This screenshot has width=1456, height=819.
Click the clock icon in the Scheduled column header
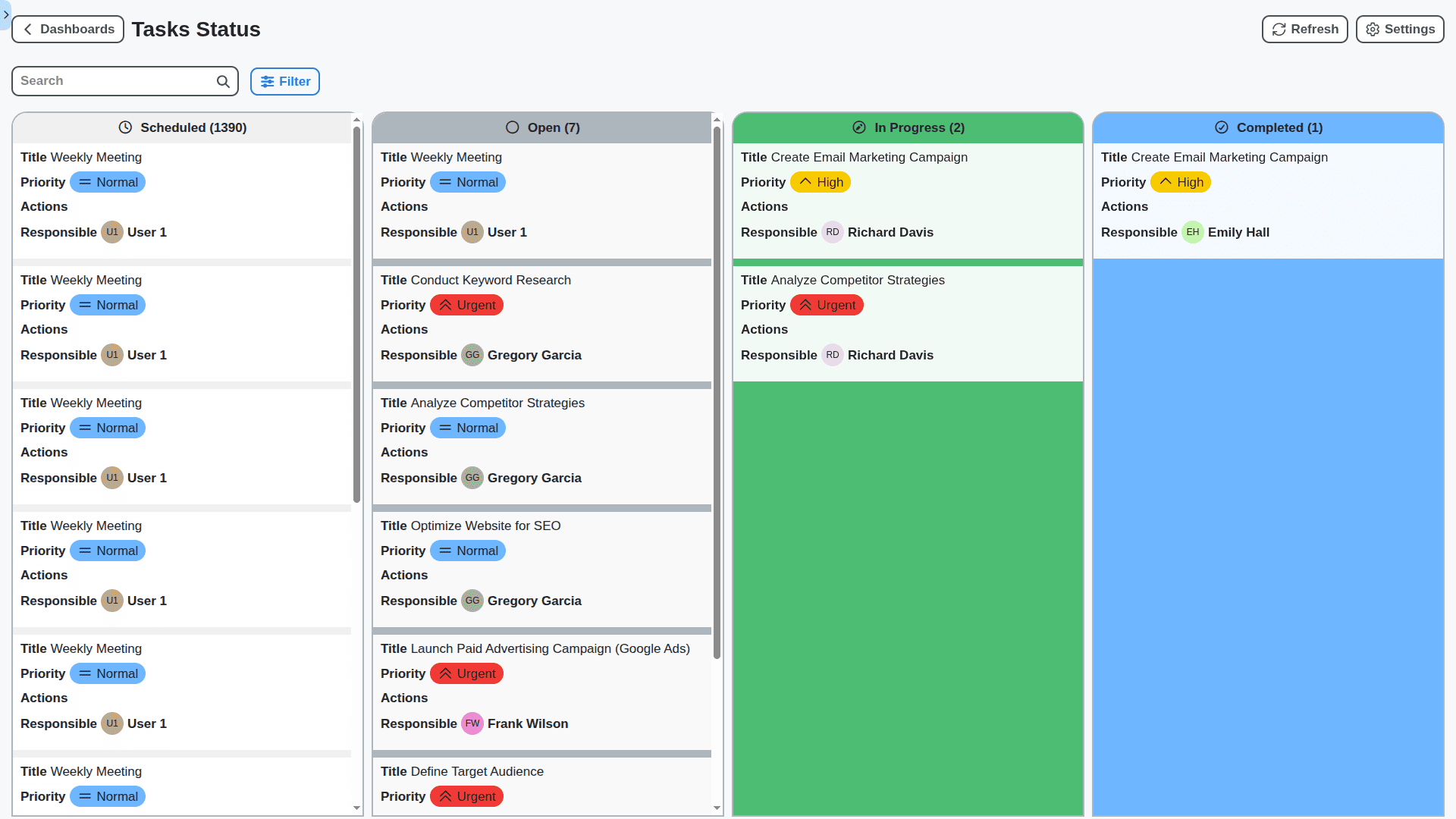point(125,127)
